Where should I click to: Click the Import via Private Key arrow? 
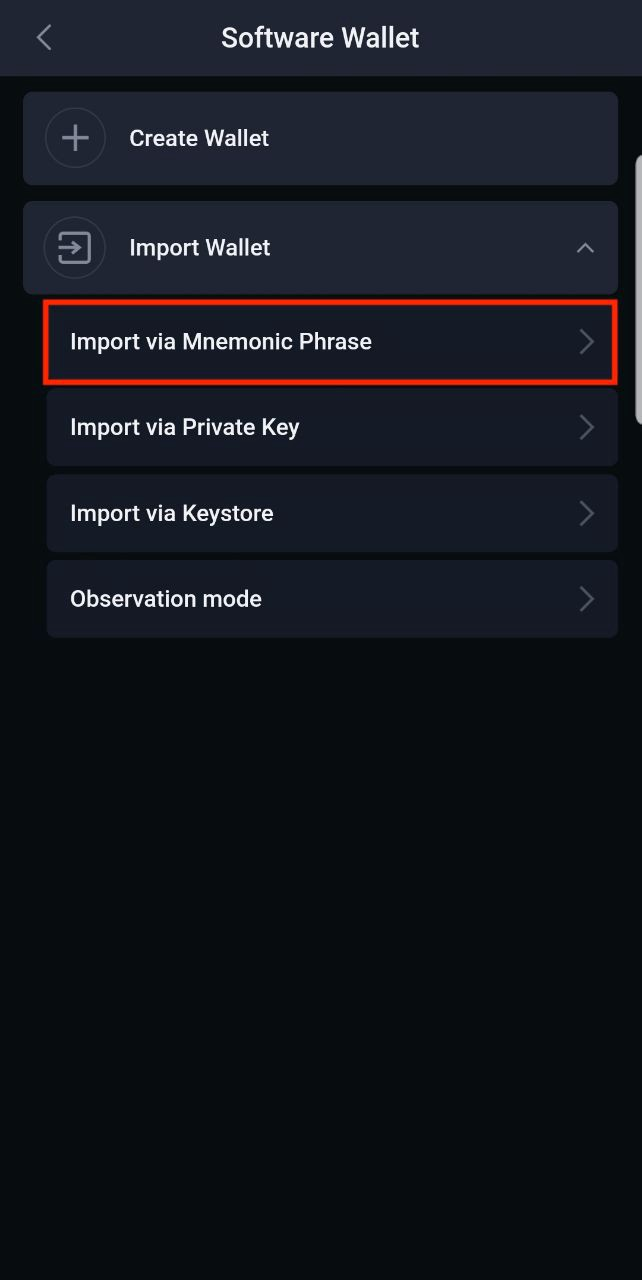point(587,428)
